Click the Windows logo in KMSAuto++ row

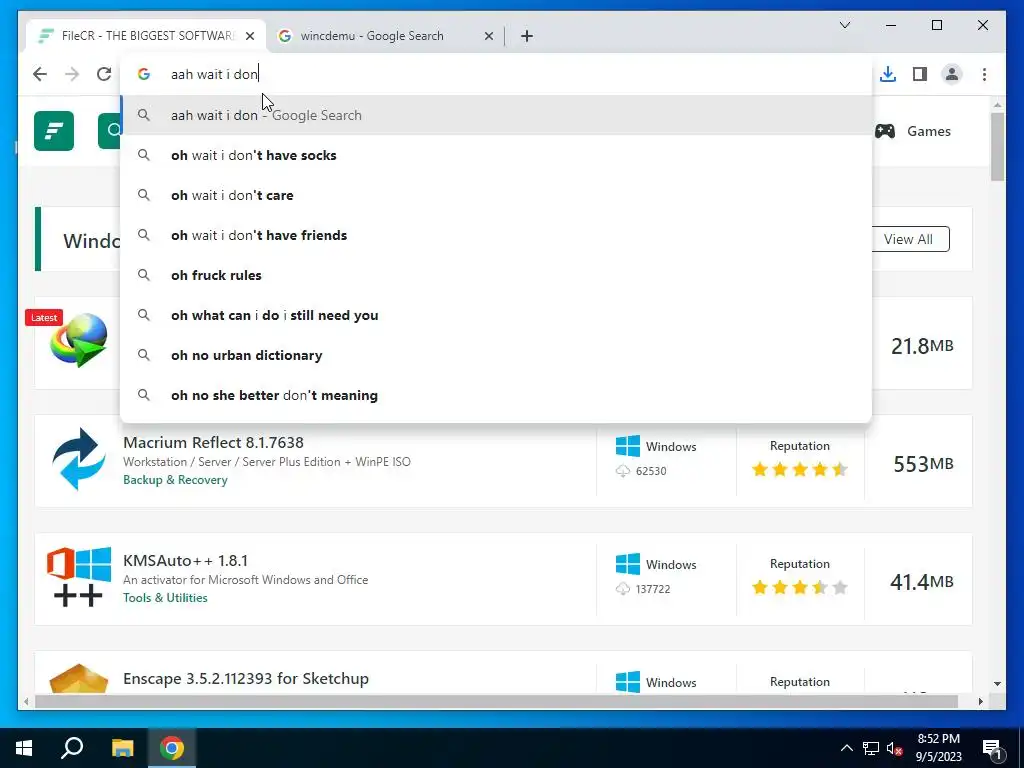tap(628, 564)
